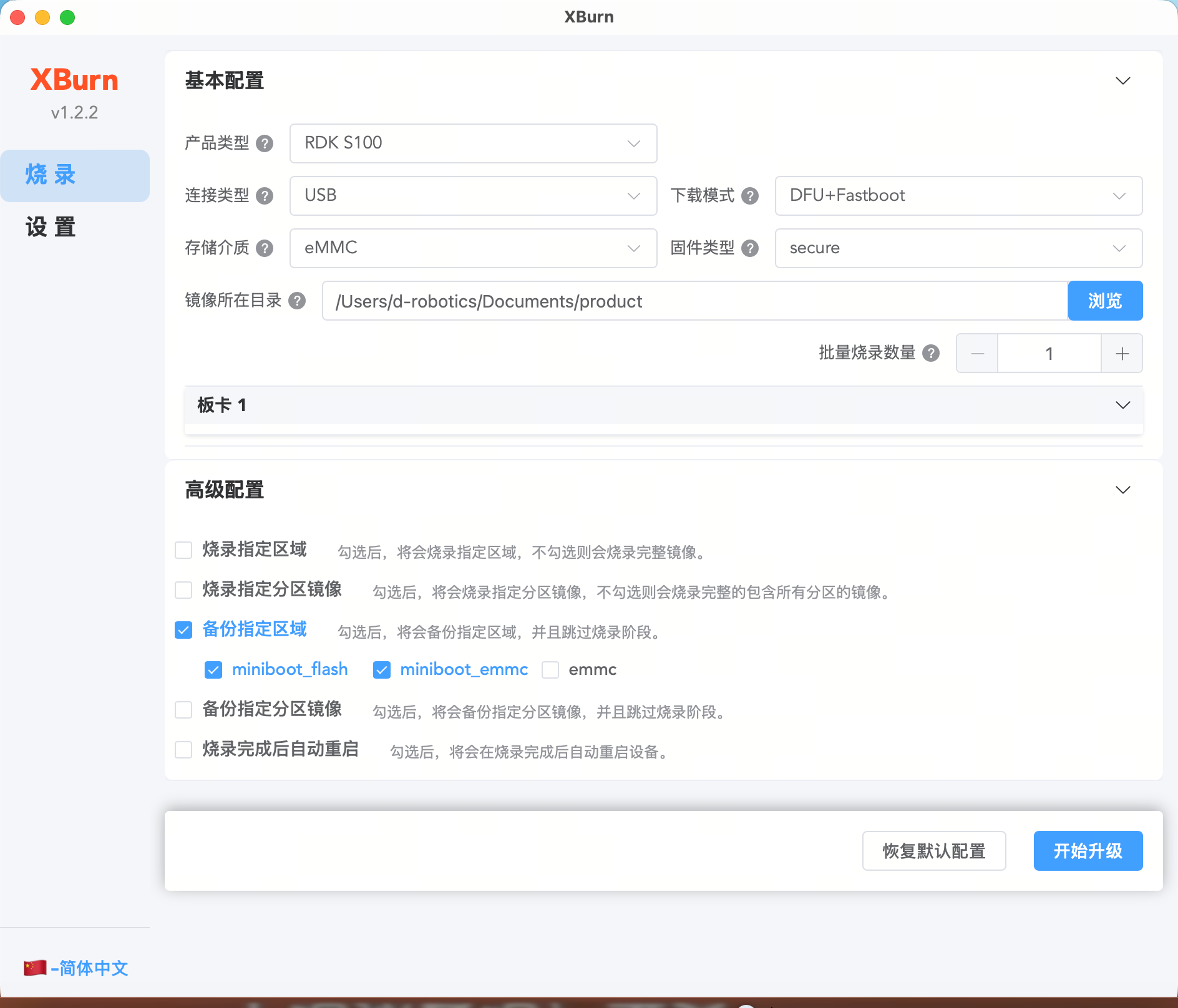This screenshot has height=1008, width=1178.
Task: Enable the 烧录指定区域 checkbox
Action: tap(183, 550)
